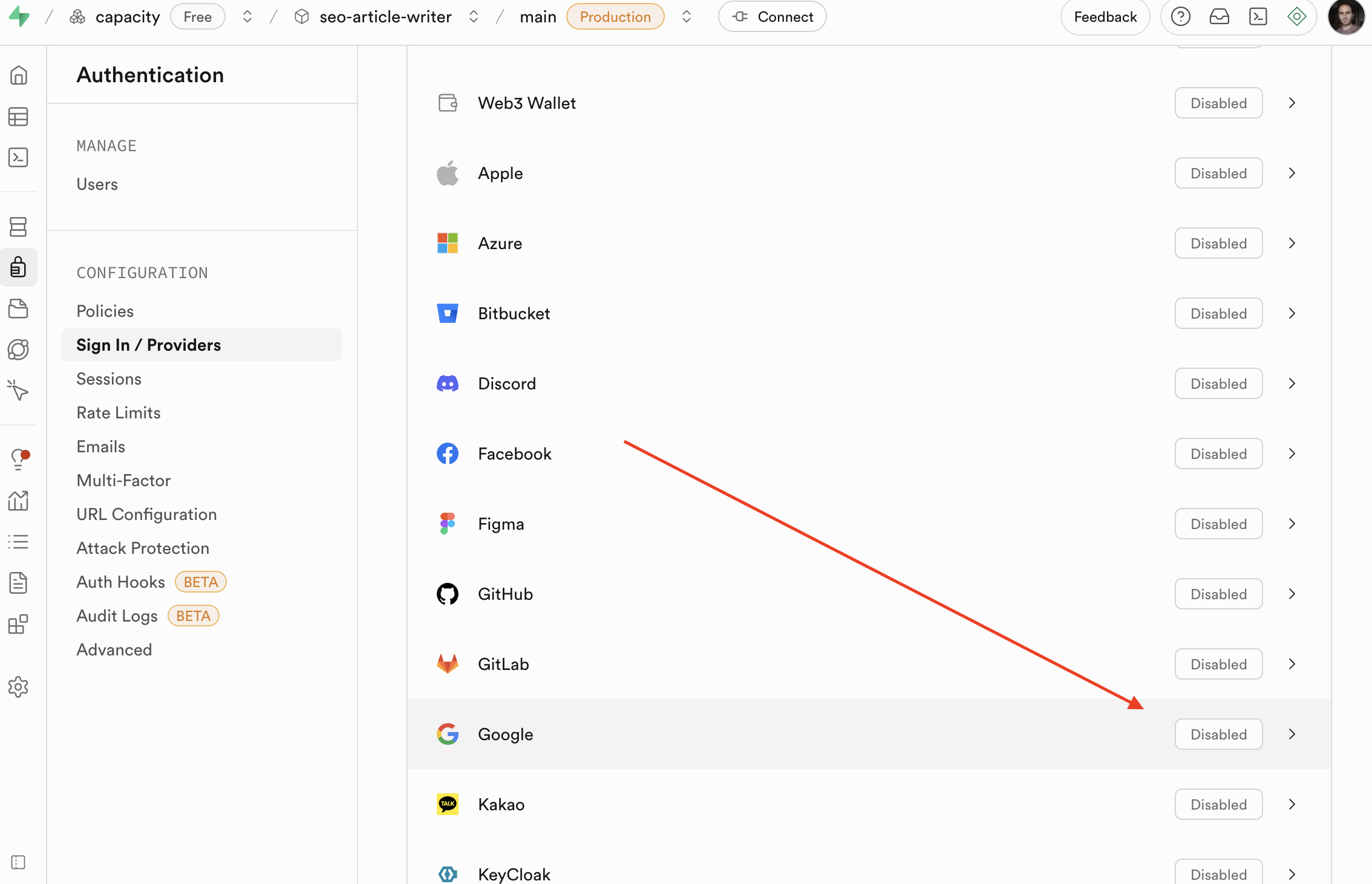Click the Feedback button
The width and height of the screenshot is (1372, 884).
(x=1105, y=17)
